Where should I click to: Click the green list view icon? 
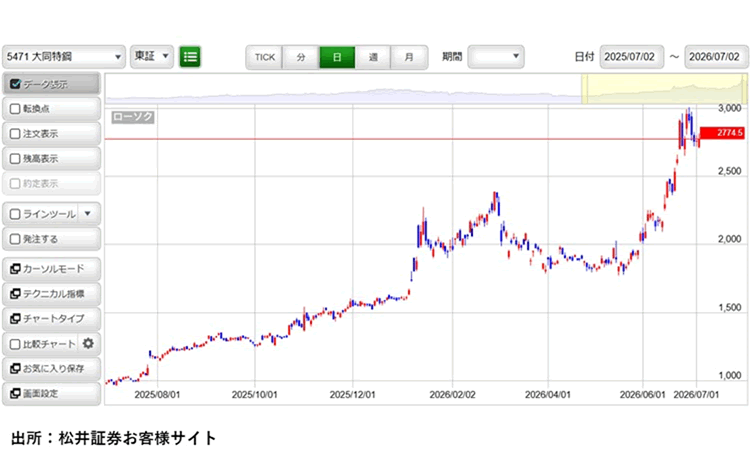point(190,57)
